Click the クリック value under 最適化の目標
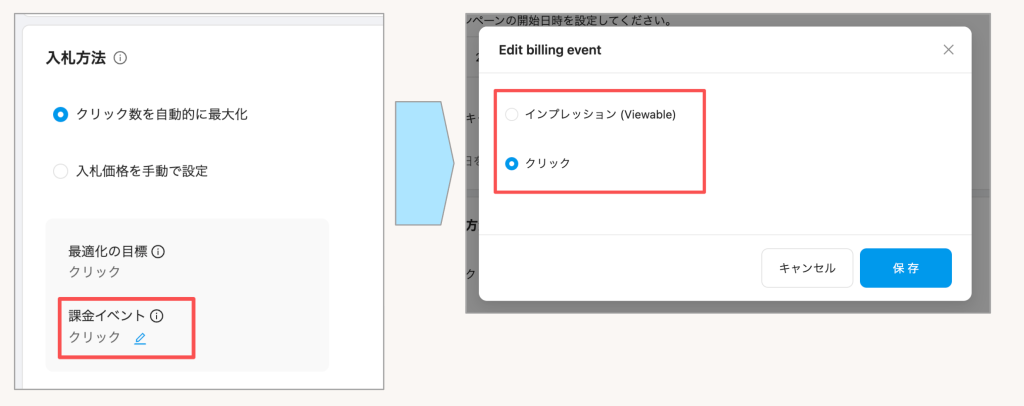 [94, 271]
